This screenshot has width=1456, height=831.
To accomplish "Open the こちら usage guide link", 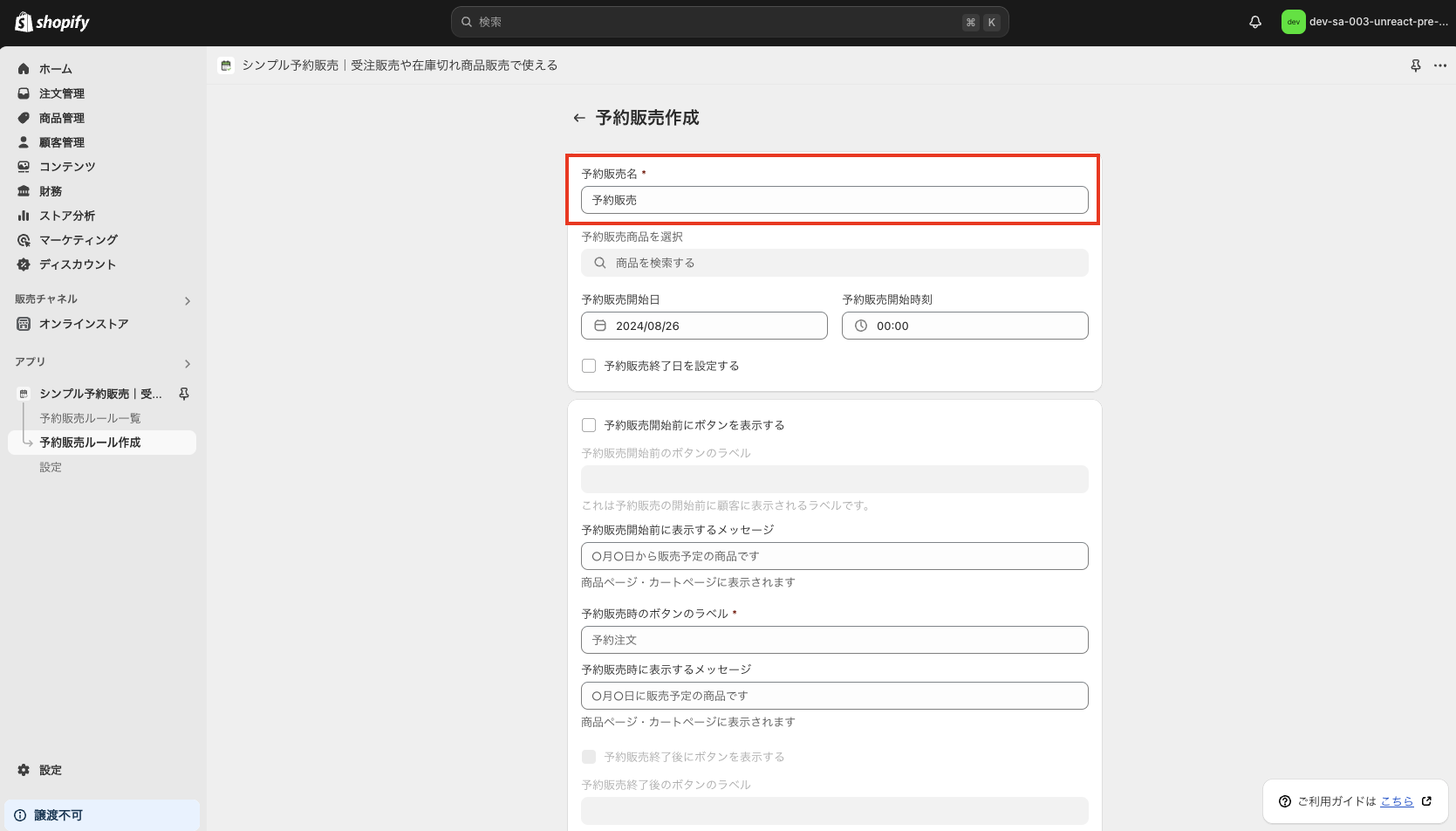I will click(1396, 800).
